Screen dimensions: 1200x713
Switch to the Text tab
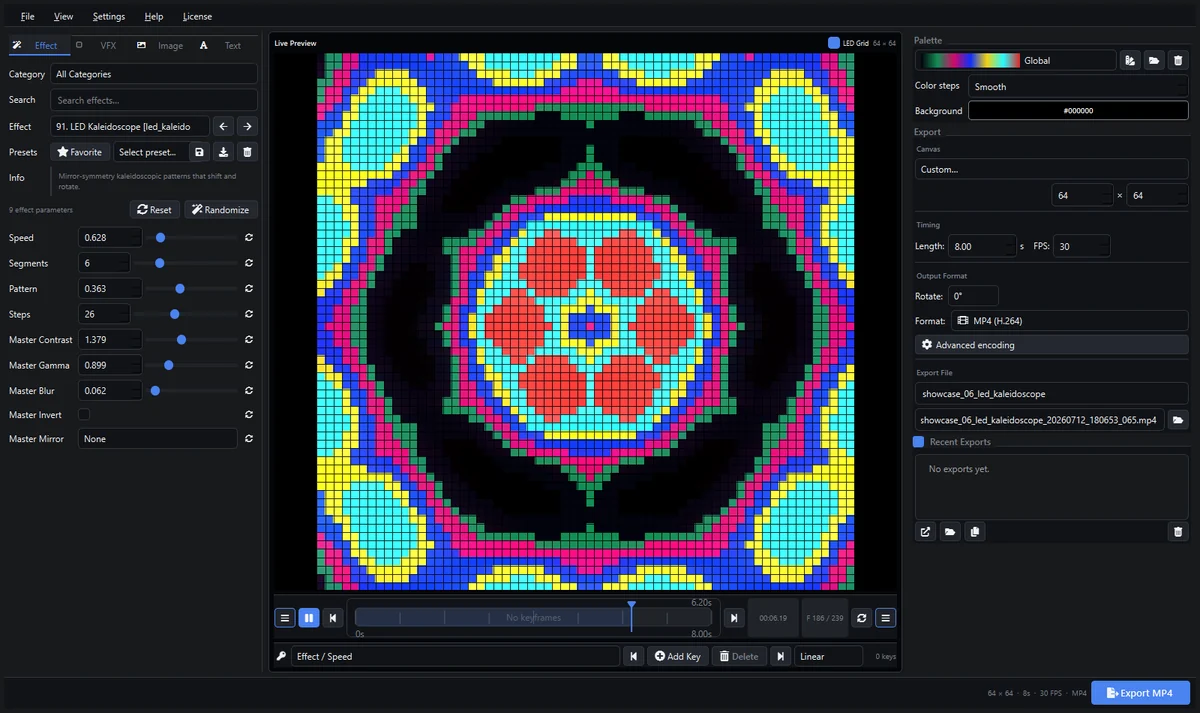click(222, 45)
